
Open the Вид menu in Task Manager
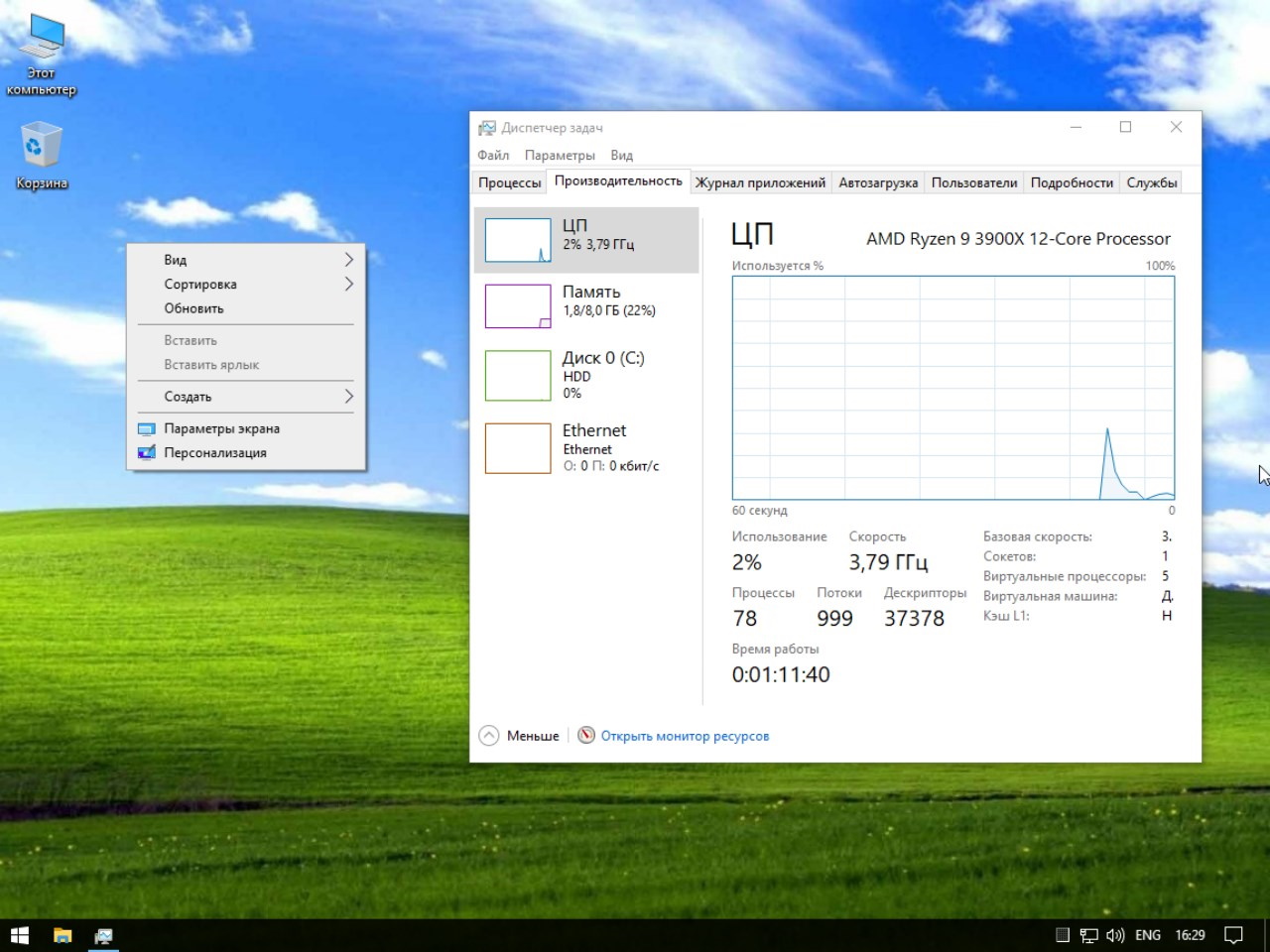point(622,155)
